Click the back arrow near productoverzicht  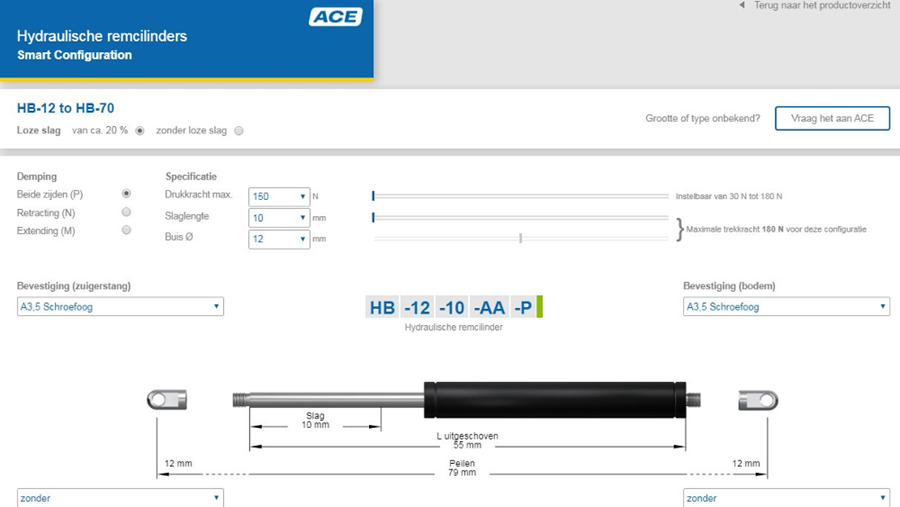point(741,6)
